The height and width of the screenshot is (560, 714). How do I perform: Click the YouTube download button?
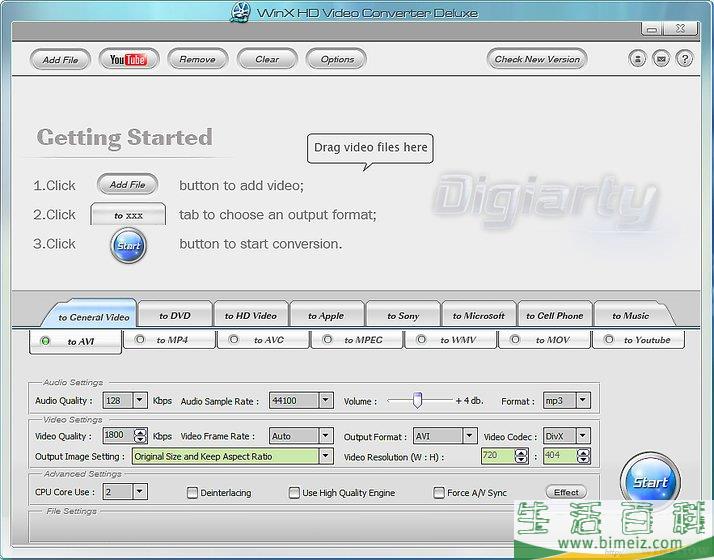[129, 59]
